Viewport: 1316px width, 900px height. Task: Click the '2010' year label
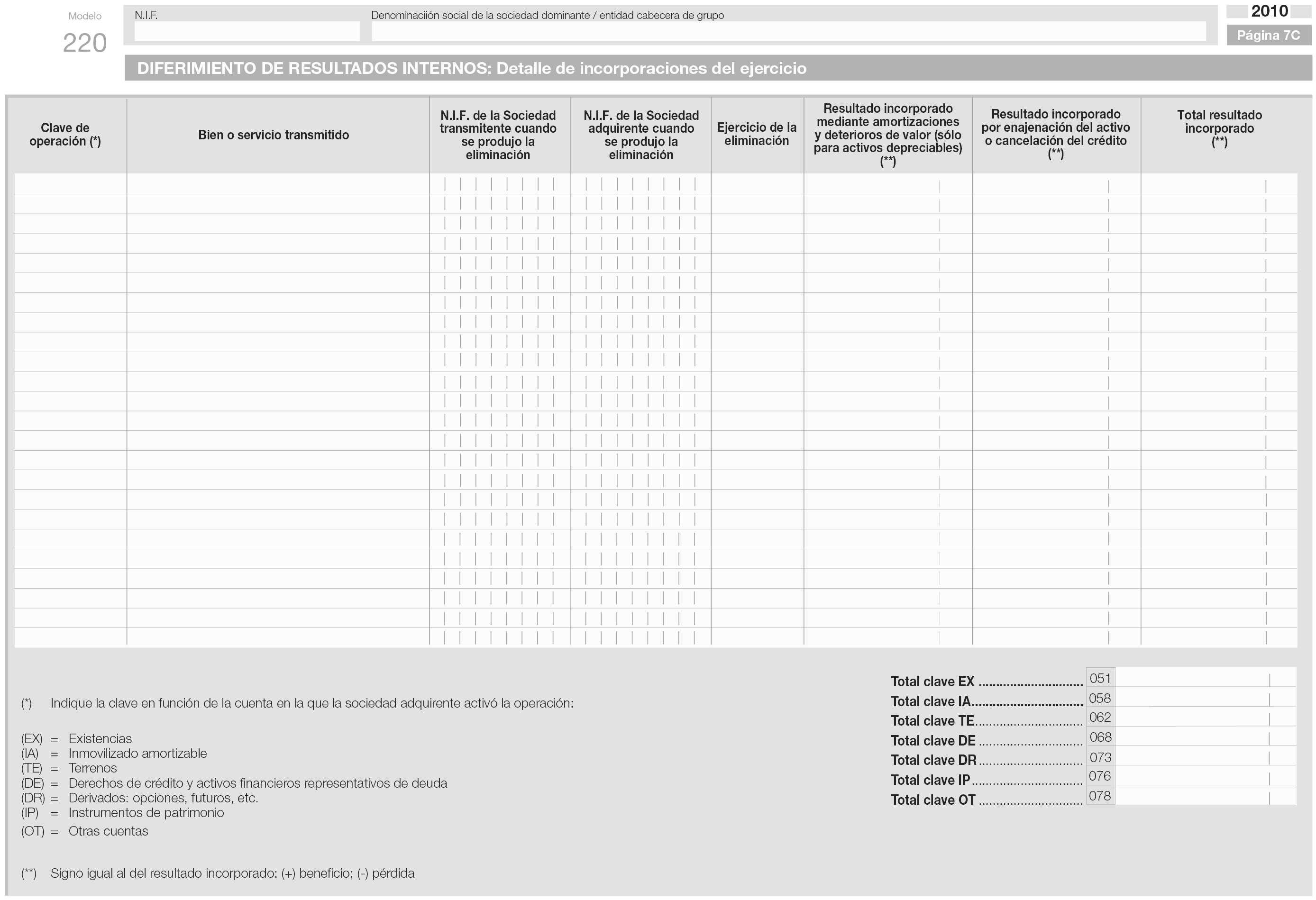point(1270,11)
